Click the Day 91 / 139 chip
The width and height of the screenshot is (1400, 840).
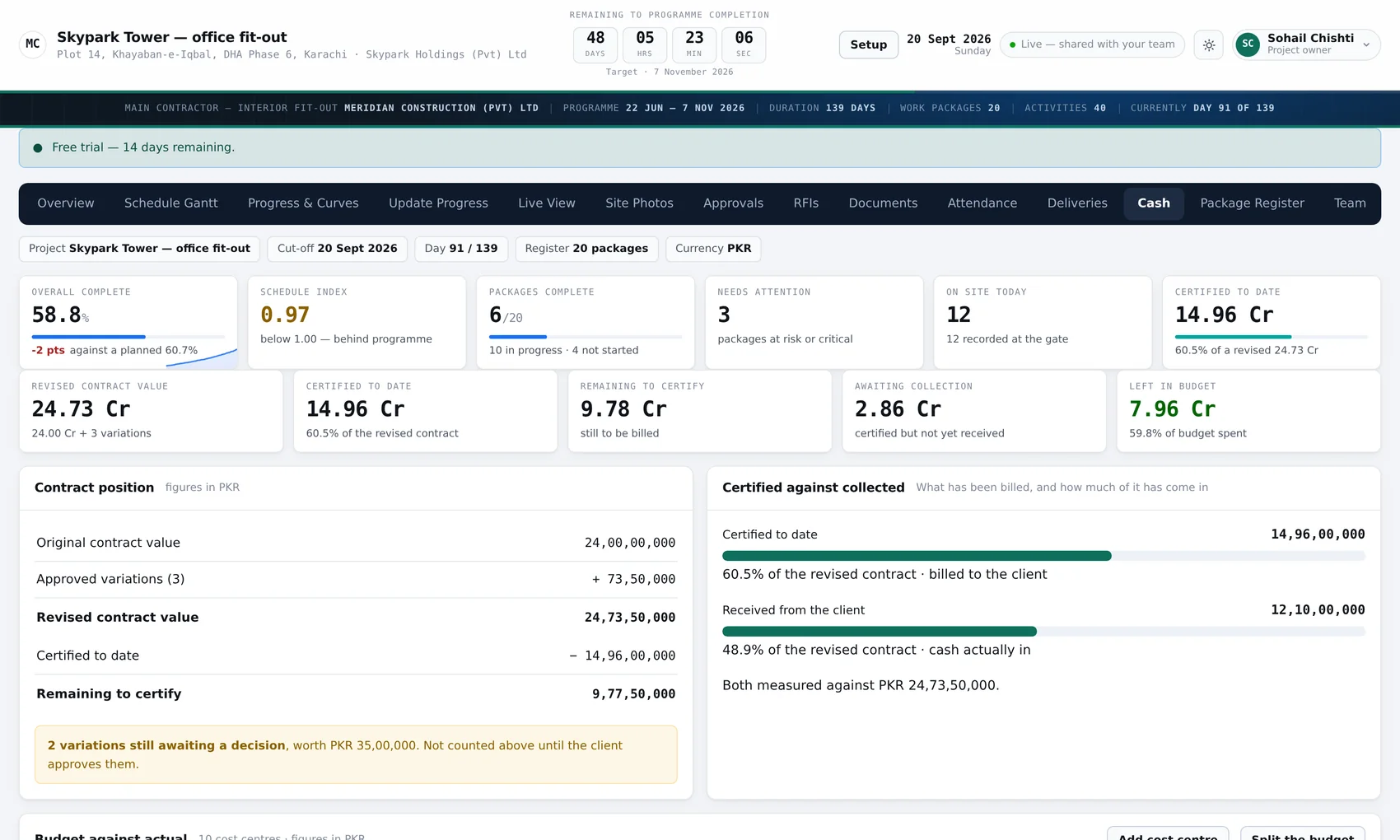click(x=461, y=249)
